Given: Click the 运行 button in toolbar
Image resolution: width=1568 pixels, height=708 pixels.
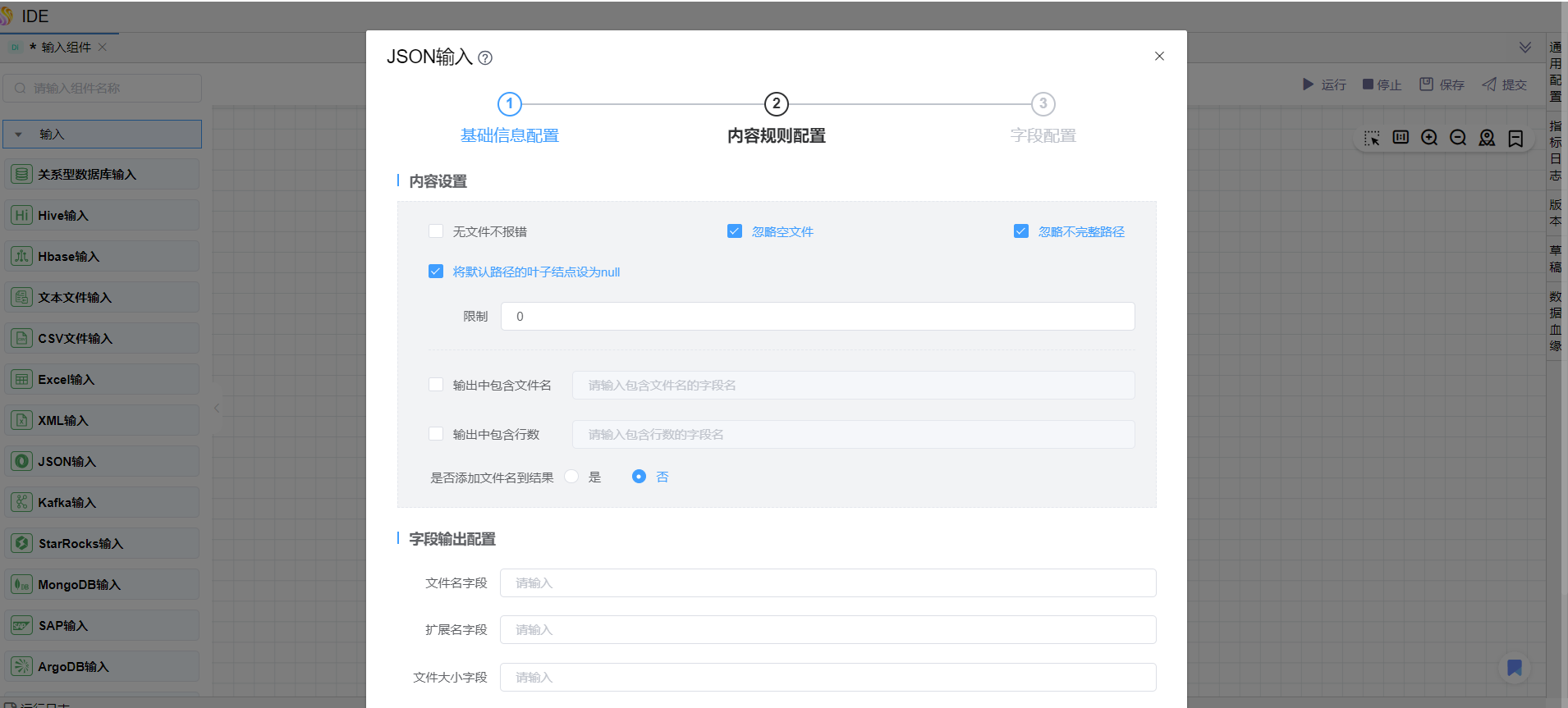Looking at the screenshot, I should point(1324,85).
